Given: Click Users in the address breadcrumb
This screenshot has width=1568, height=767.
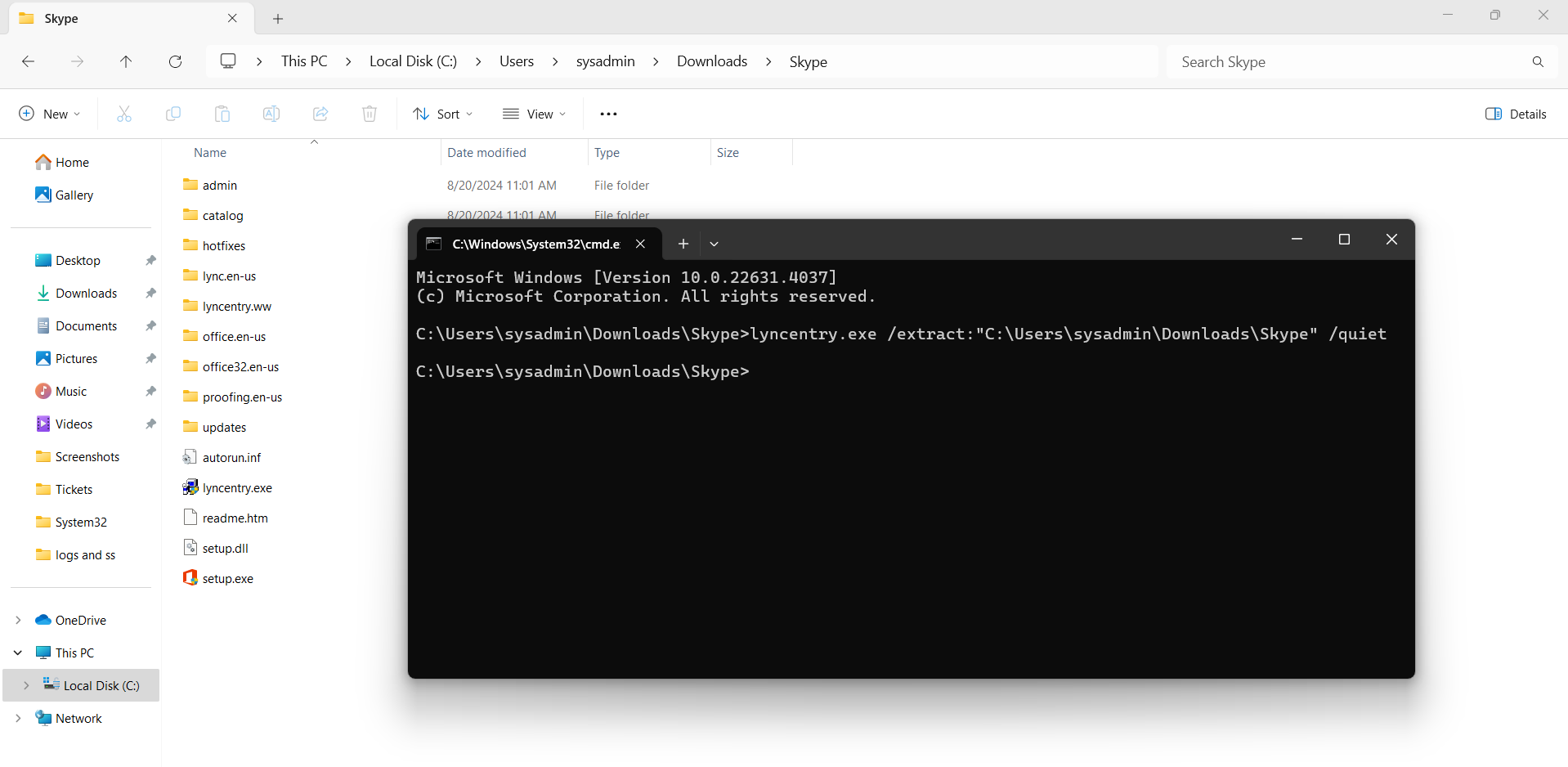Looking at the screenshot, I should click(517, 61).
